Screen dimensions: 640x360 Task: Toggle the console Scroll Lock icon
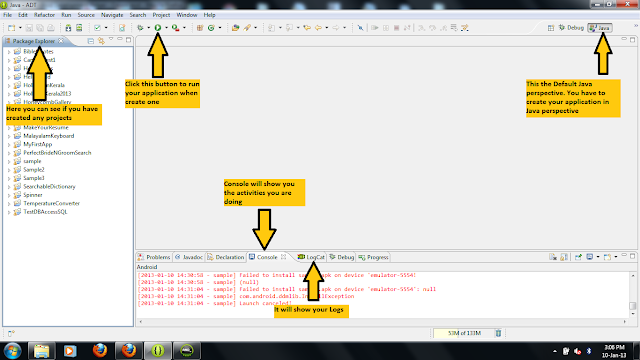(x=564, y=257)
